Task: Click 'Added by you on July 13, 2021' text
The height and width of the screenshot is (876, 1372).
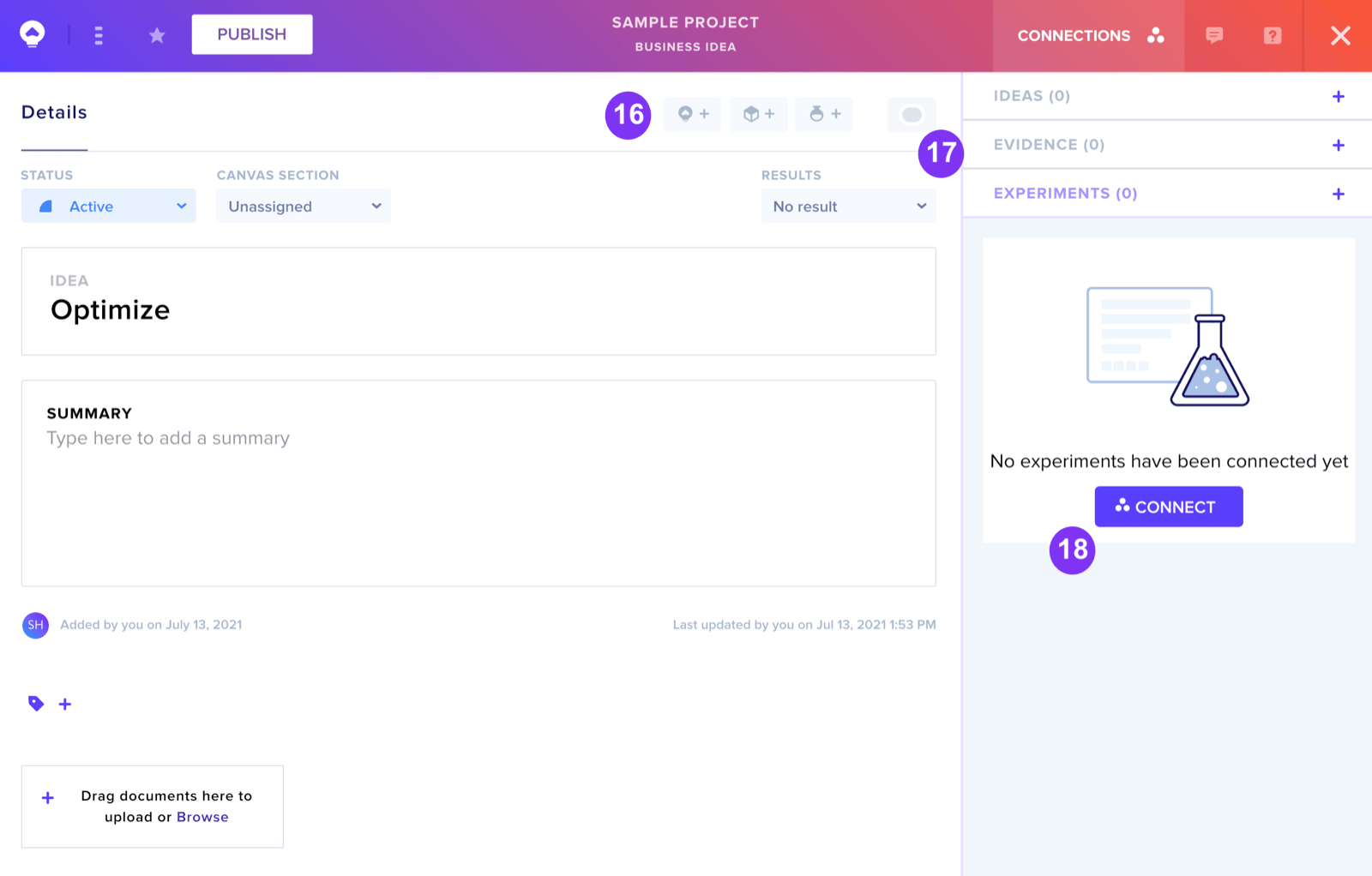Action: click(151, 625)
